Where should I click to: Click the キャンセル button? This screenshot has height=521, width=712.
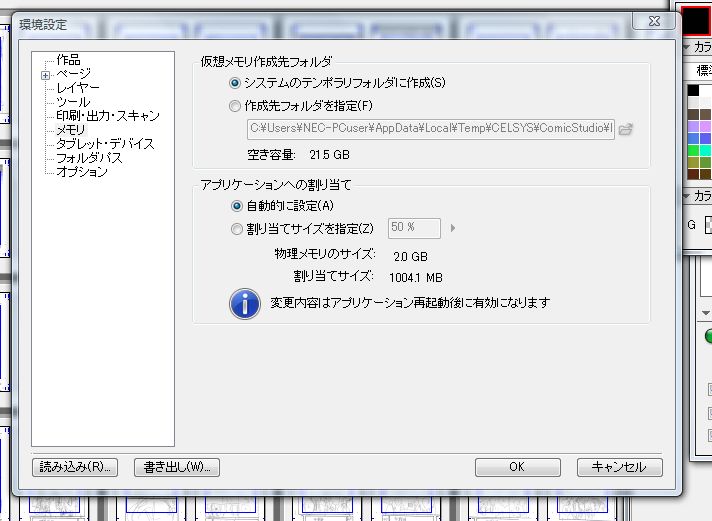tap(620, 467)
